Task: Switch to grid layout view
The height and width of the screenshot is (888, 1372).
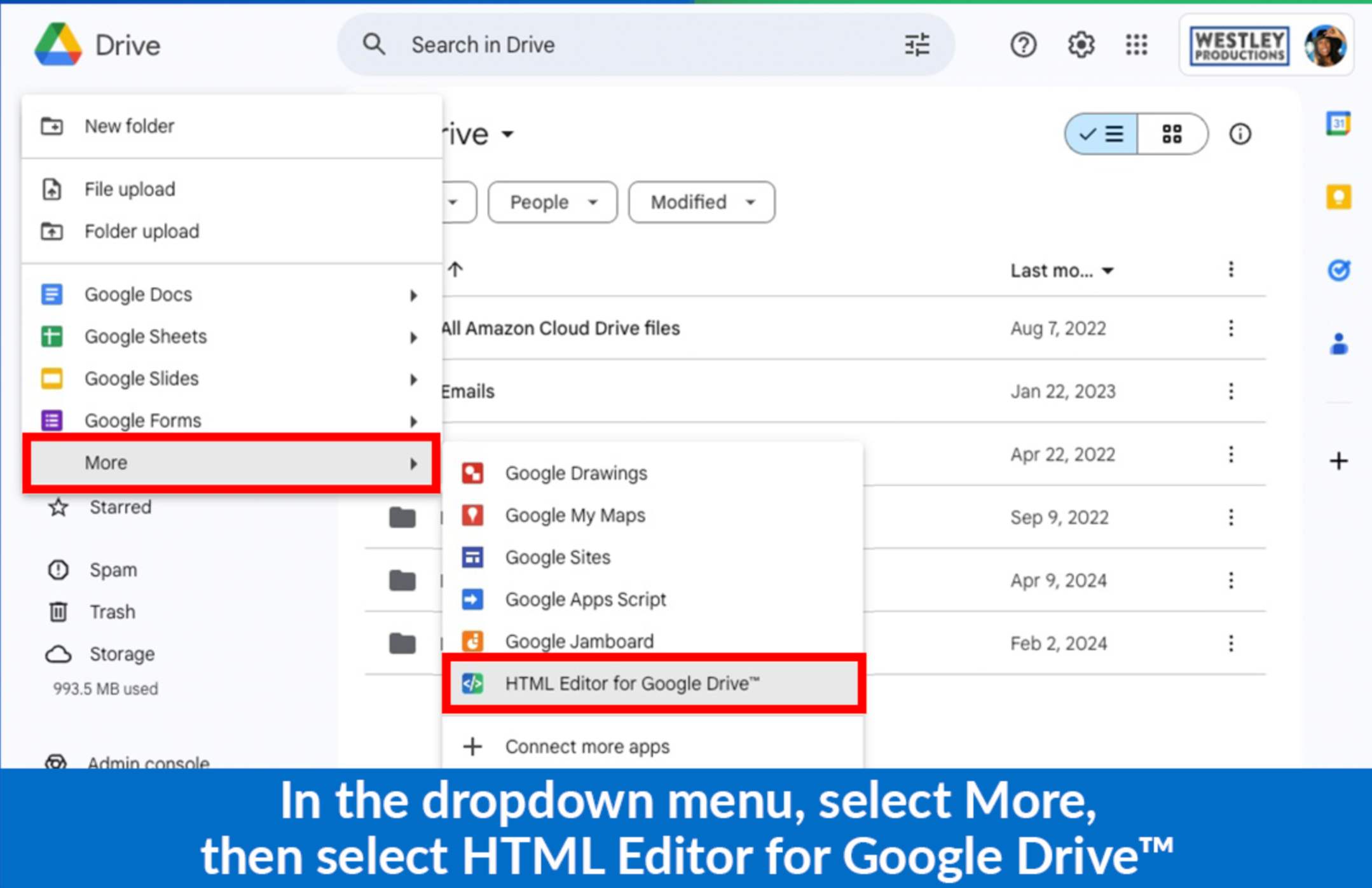Action: tap(1172, 134)
